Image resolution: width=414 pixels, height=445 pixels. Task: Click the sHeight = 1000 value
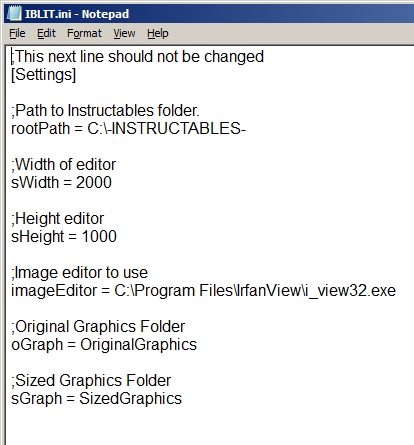point(99,237)
